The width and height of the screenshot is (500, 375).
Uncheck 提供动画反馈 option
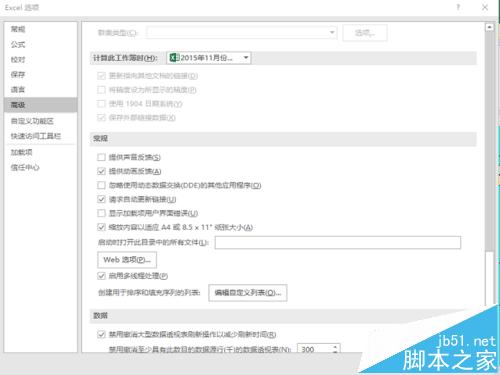pyautogui.click(x=101, y=171)
